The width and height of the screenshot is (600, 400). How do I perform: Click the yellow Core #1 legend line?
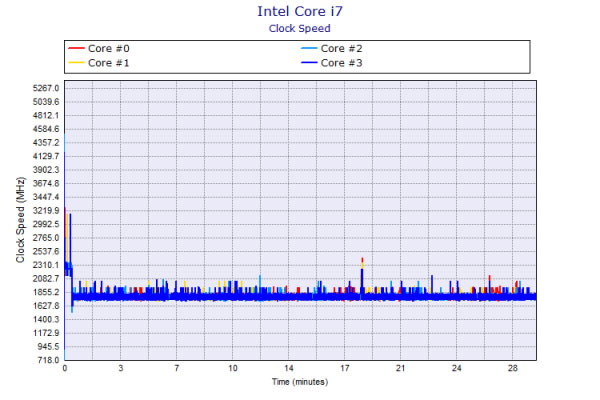click(x=76, y=62)
